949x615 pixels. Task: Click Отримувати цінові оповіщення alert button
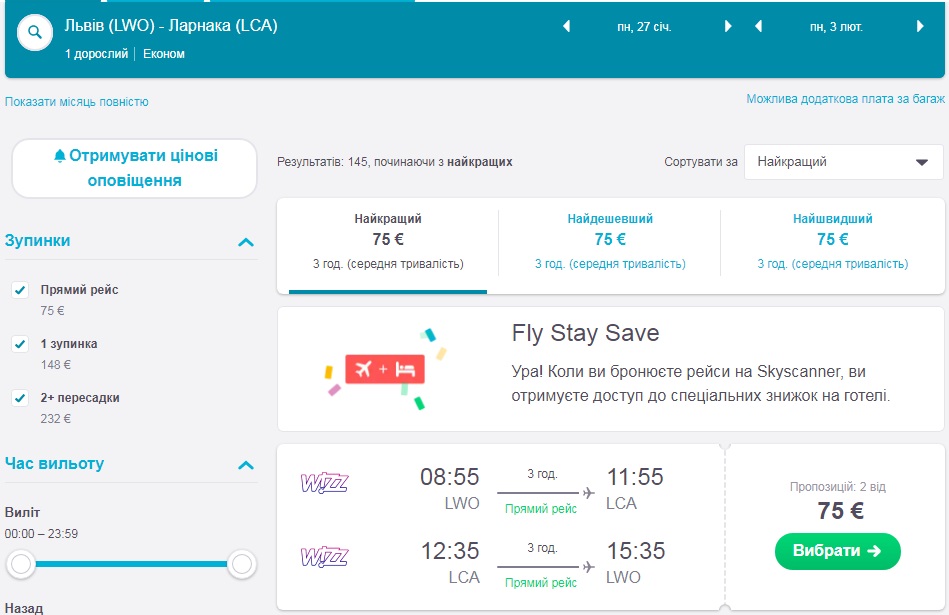pyautogui.click(x=134, y=168)
